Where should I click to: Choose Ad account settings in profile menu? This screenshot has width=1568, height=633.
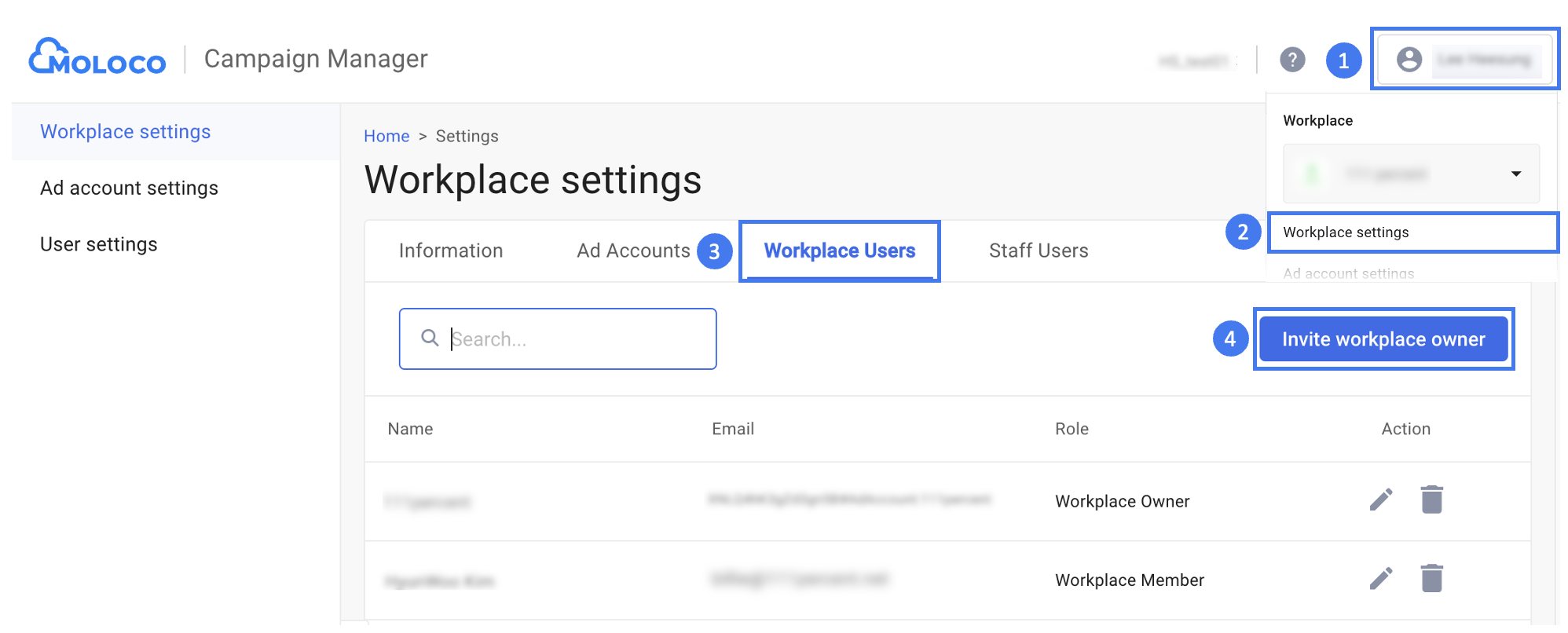point(1348,273)
